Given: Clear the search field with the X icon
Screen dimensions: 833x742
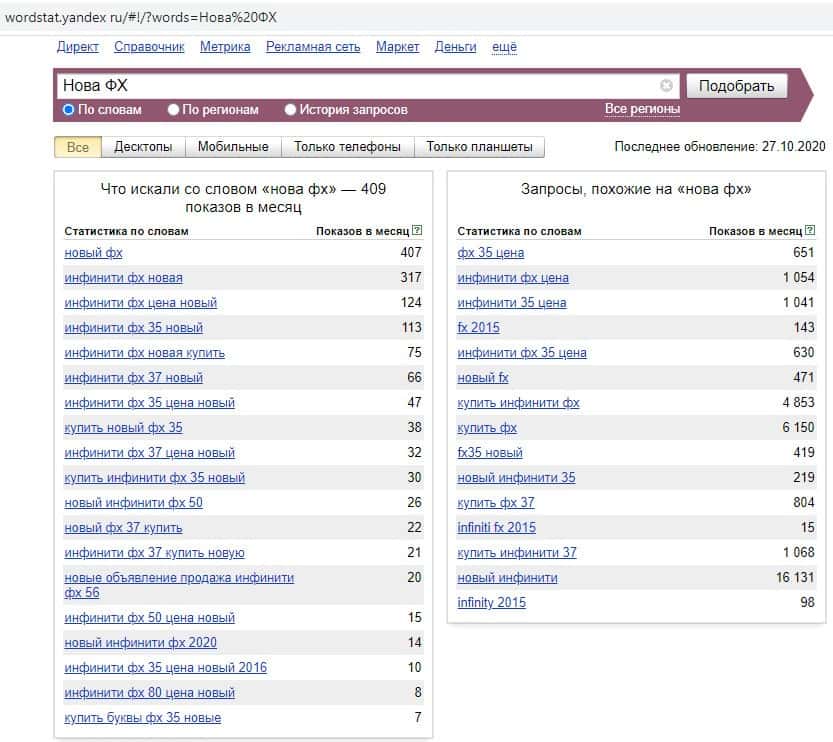Looking at the screenshot, I should pyautogui.click(x=667, y=86).
